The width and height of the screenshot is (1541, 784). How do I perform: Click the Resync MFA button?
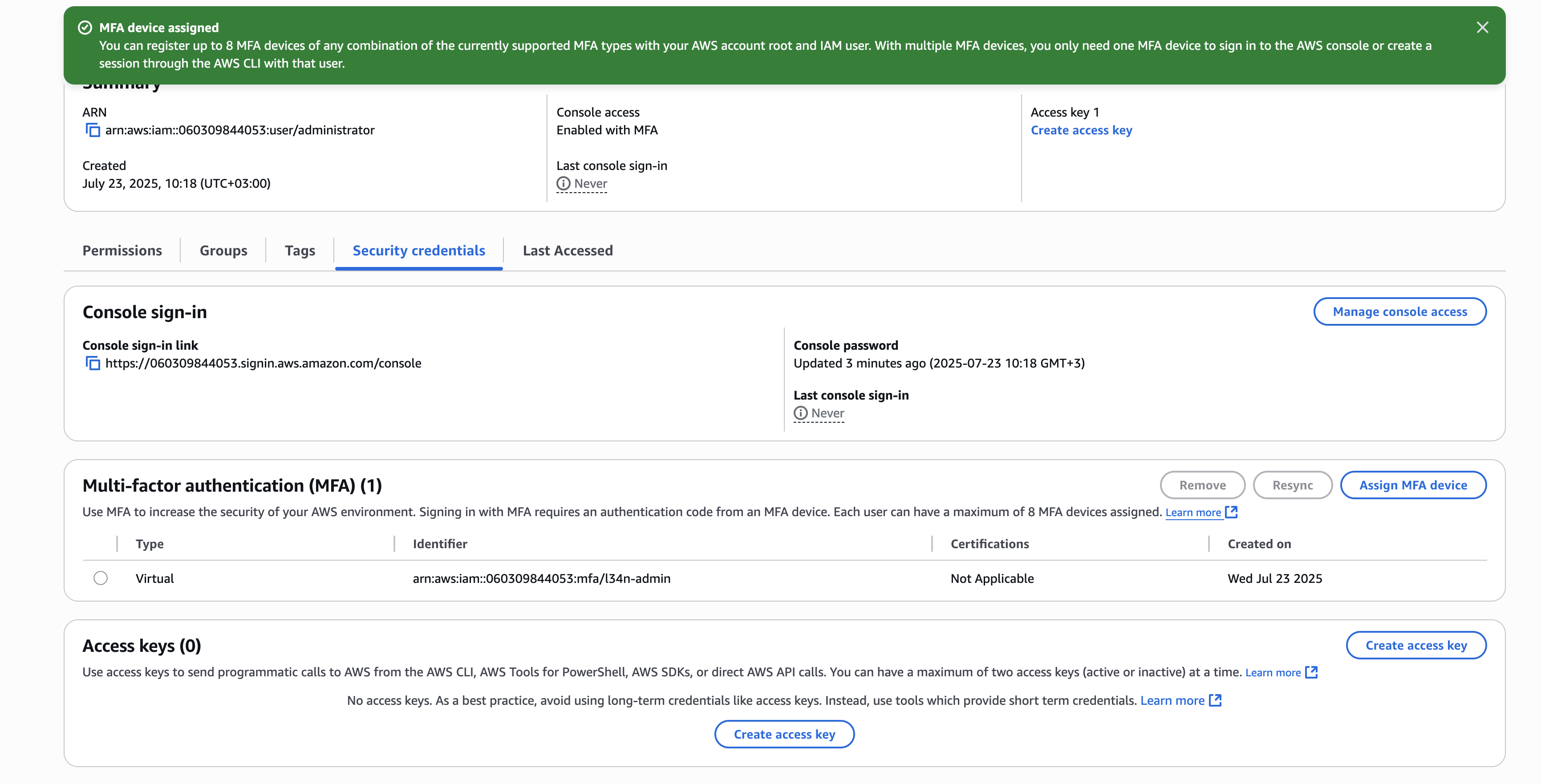[x=1292, y=485]
